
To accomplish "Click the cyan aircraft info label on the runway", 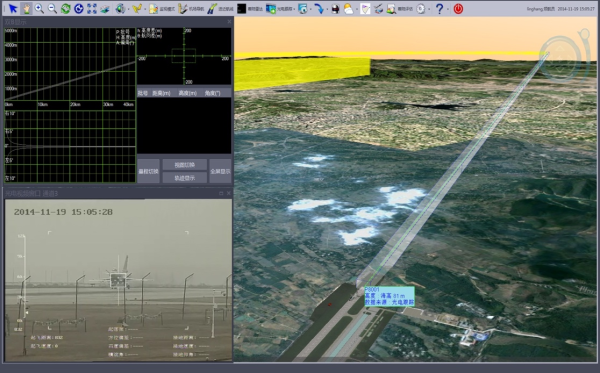I will tap(390, 296).
